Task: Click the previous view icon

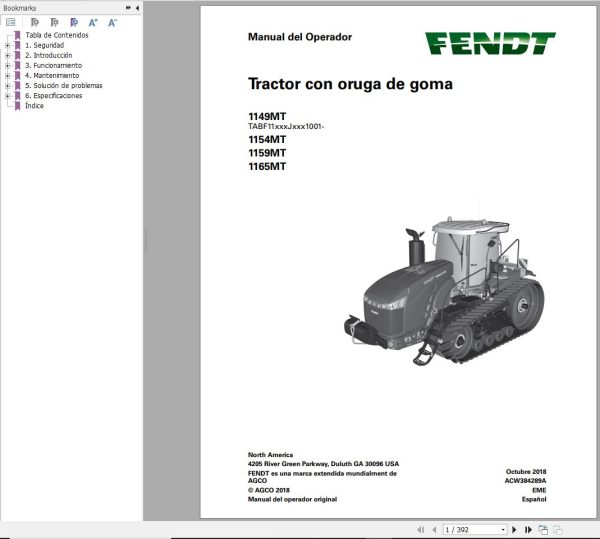Action: click(x=543, y=529)
